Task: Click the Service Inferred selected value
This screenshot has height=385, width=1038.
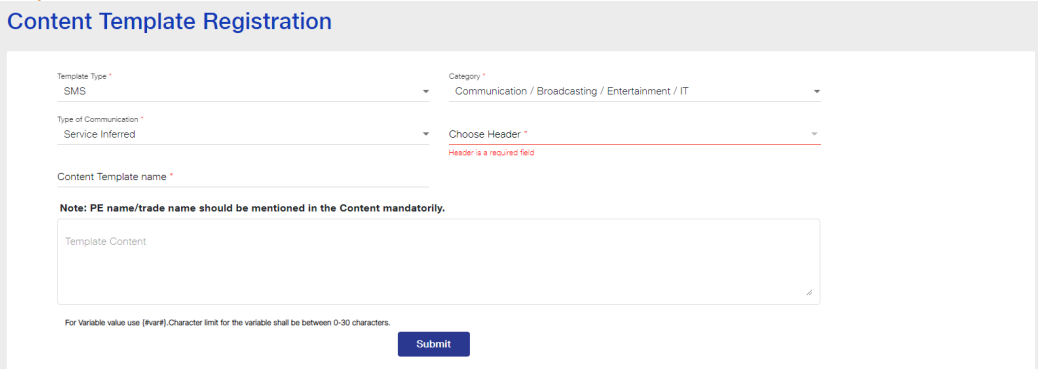Action: (99, 134)
